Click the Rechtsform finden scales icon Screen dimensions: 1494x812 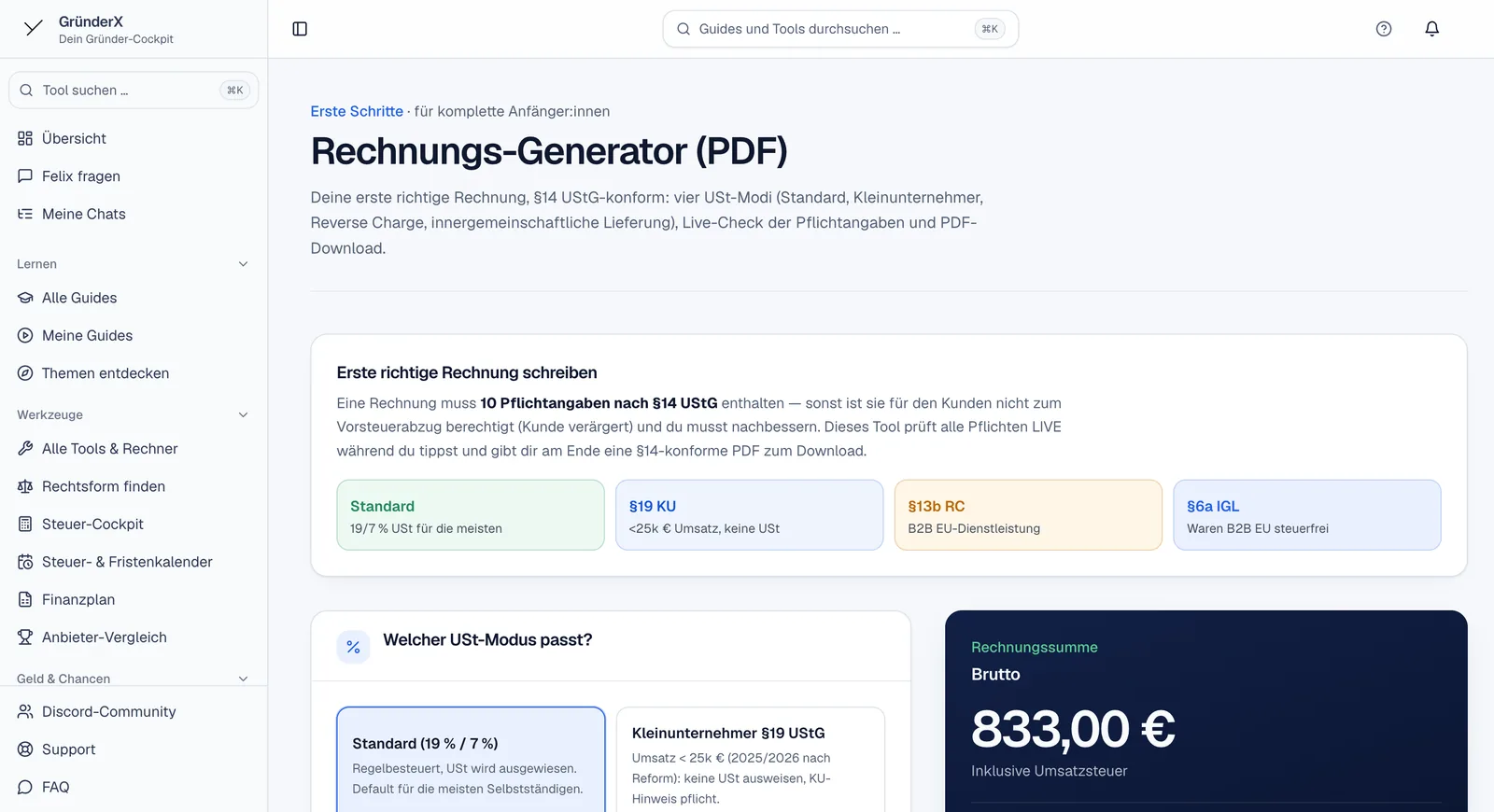pos(25,486)
